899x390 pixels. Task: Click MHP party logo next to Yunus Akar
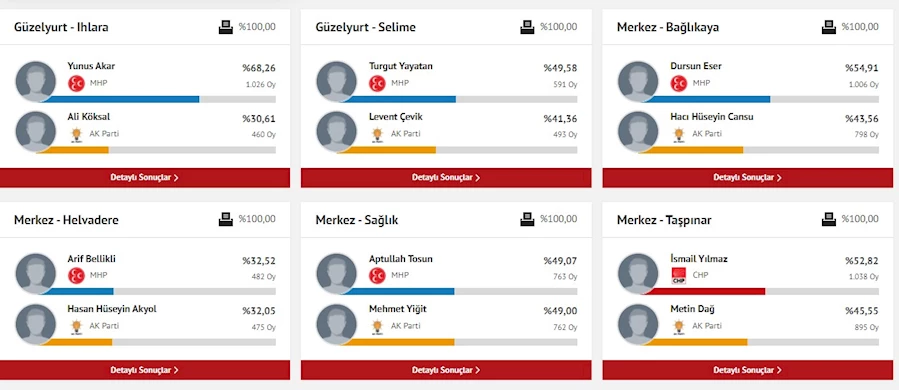76,84
